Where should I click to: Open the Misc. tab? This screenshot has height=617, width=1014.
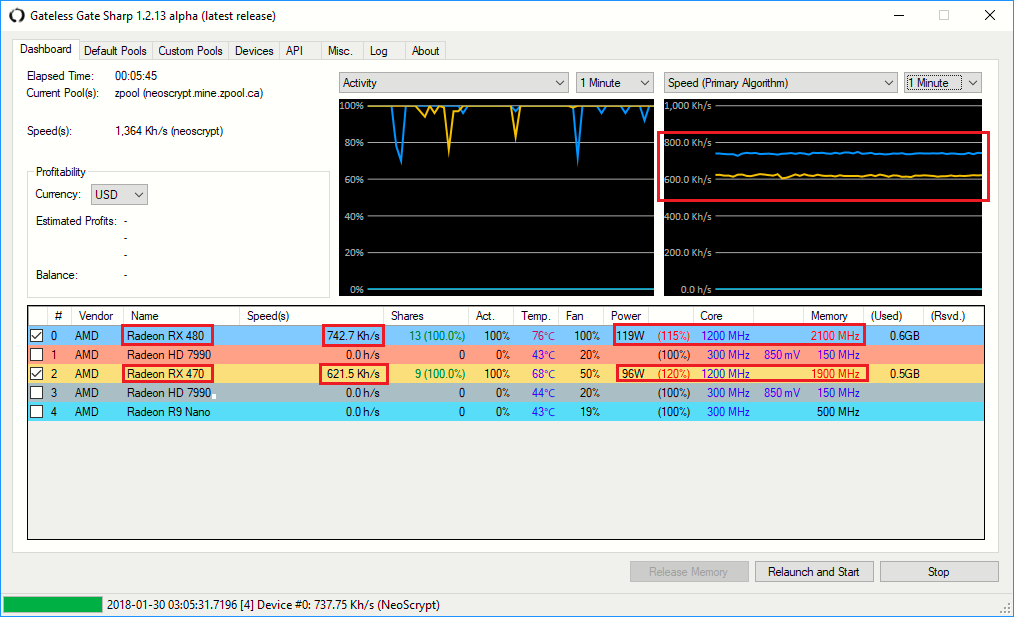tap(340, 51)
